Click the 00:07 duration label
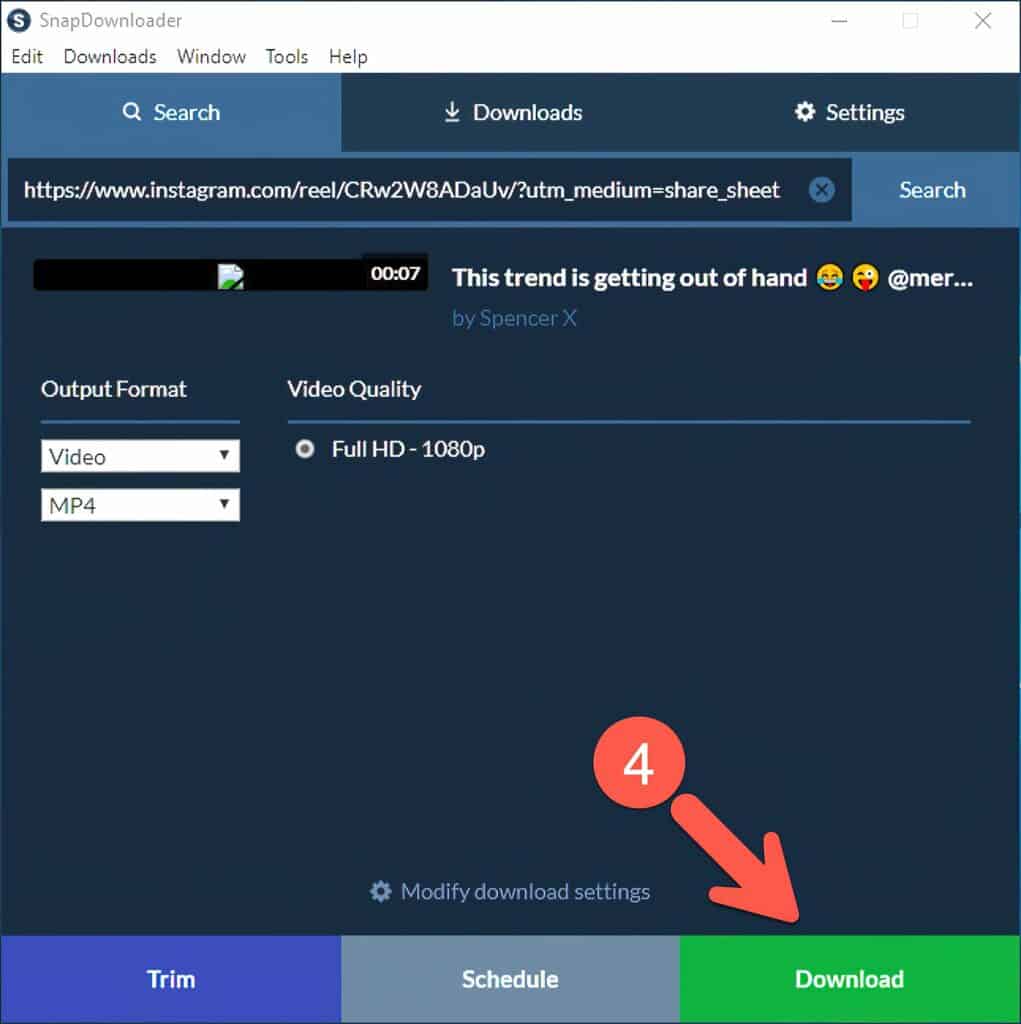Screen dimensions: 1021x1024 point(395,273)
